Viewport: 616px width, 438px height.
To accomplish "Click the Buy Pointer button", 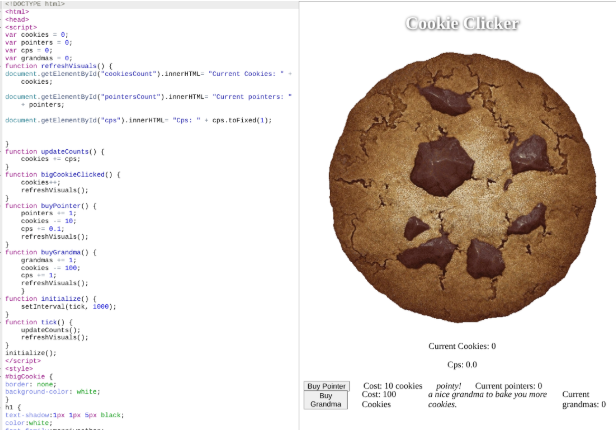I will point(326,386).
